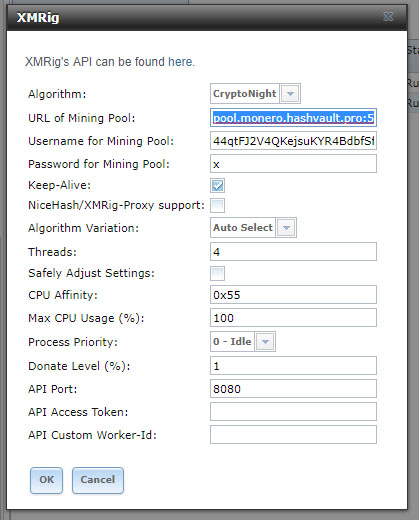Expand the Algorithm Variation dropdown arrow
This screenshot has height=520, width=419.
pyautogui.click(x=286, y=228)
